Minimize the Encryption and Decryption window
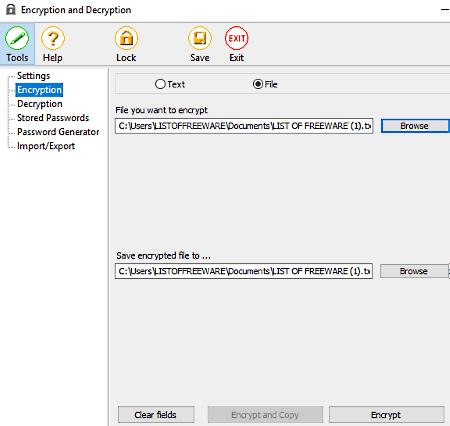 point(445,10)
